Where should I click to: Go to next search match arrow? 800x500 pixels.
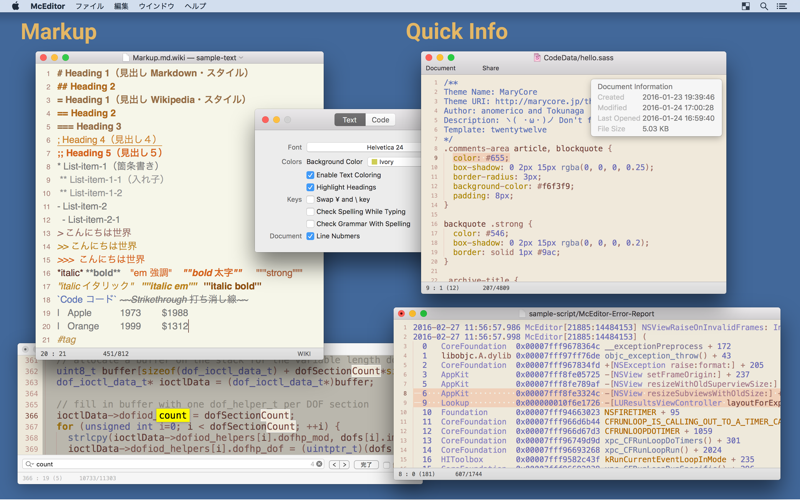click(x=345, y=464)
